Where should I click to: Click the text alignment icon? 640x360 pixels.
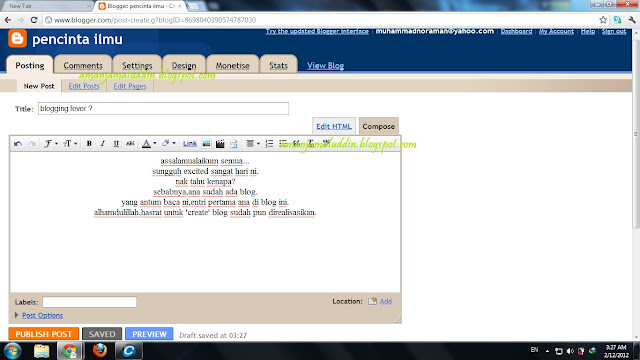pos(250,144)
